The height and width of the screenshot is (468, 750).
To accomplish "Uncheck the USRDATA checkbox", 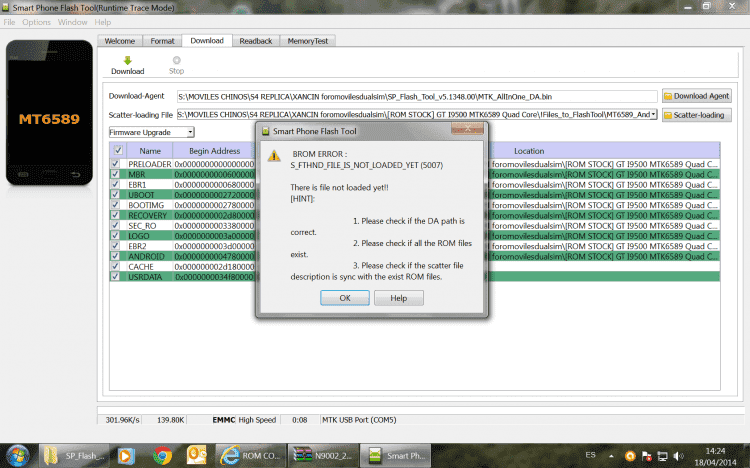I will pos(115,277).
